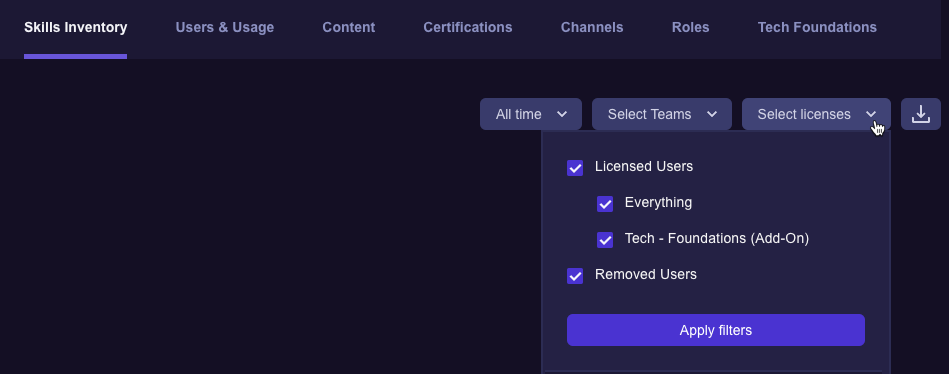Collapse the Select licenses dropdown
This screenshot has width=949, height=374.
(816, 114)
